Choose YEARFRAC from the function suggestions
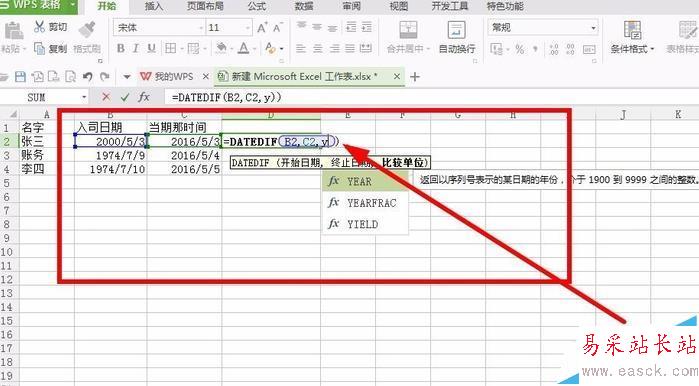 click(x=365, y=203)
